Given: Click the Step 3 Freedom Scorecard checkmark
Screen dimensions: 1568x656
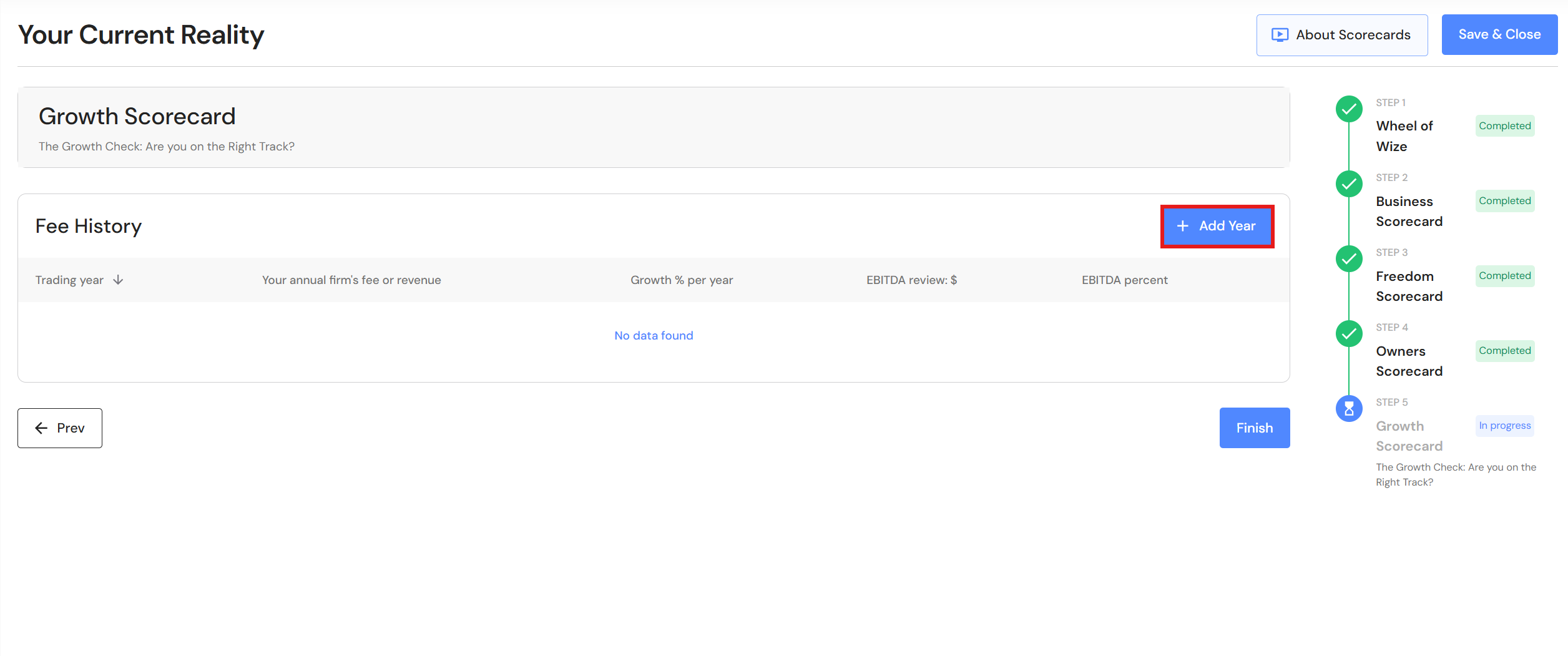Looking at the screenshot, I should click(x=1349, y=259).
